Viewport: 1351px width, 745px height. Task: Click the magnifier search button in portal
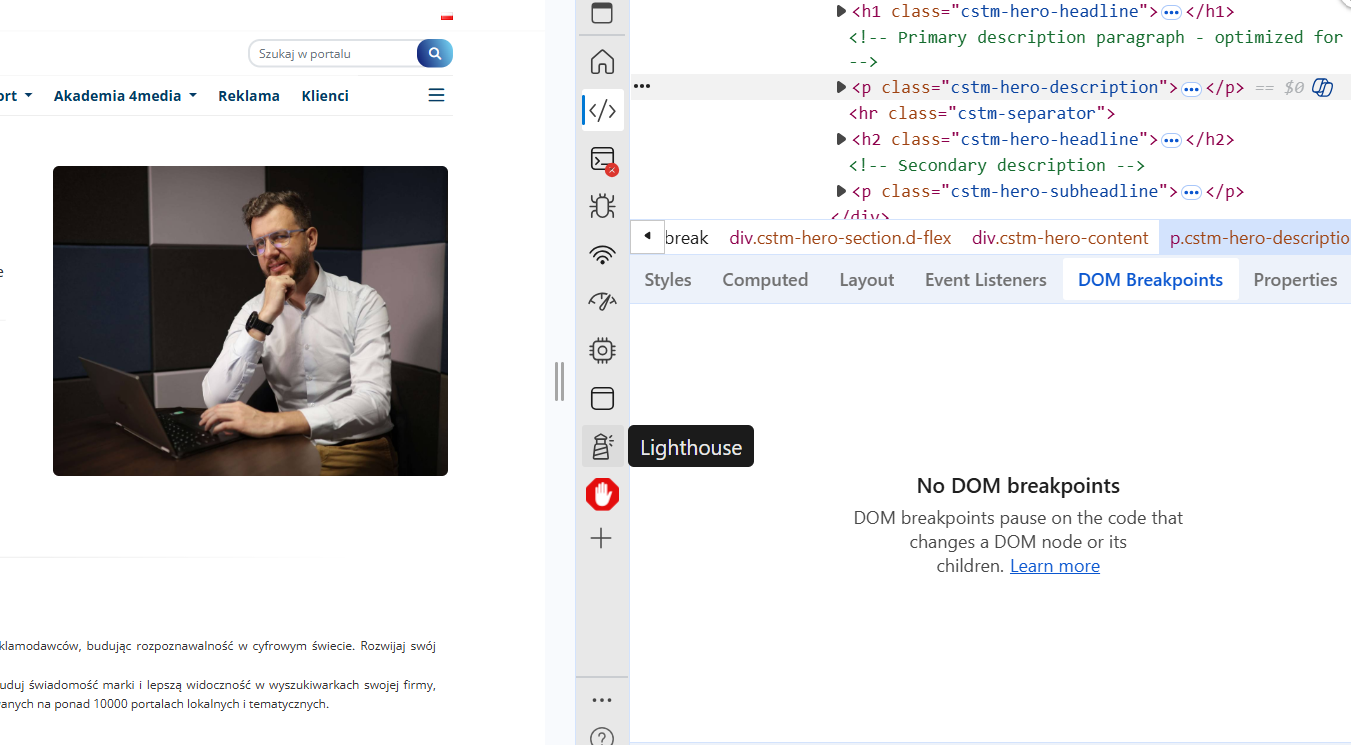pyautogui.click(x=435, y=53)
